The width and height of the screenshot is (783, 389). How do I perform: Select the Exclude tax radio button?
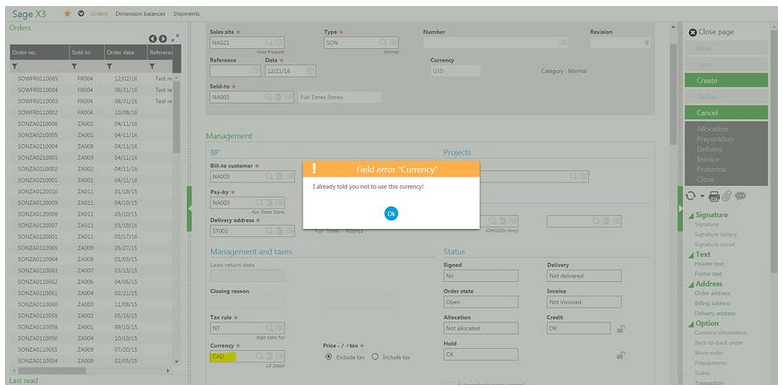click(x=328, y=357)
